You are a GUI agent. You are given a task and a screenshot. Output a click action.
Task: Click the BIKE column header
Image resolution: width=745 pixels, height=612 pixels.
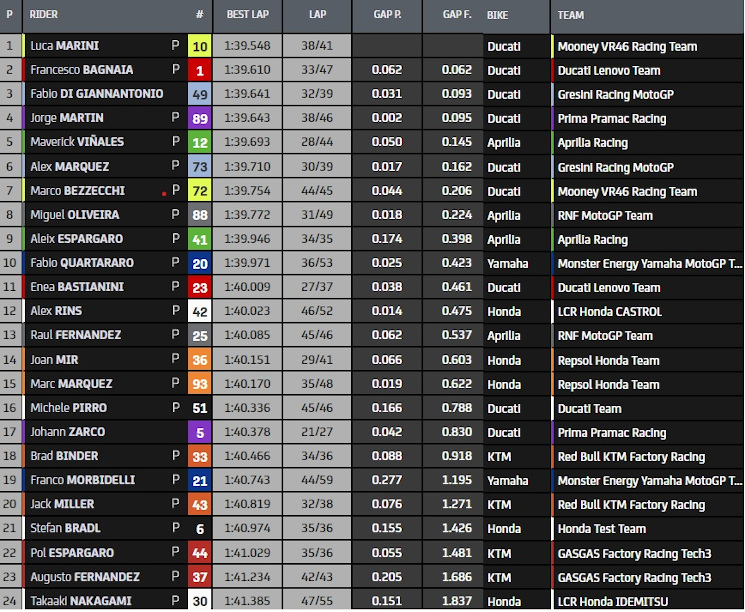click(x=497, y=16)
